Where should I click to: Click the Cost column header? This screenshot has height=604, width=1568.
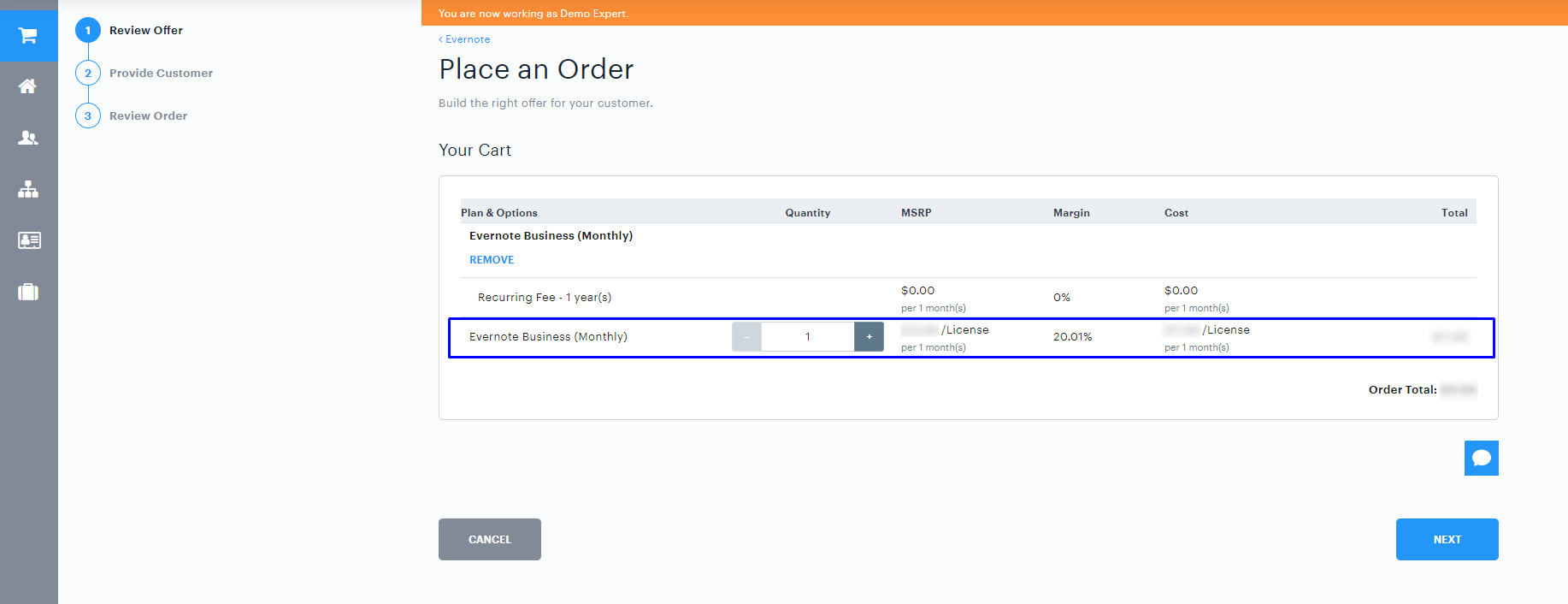1176,213
